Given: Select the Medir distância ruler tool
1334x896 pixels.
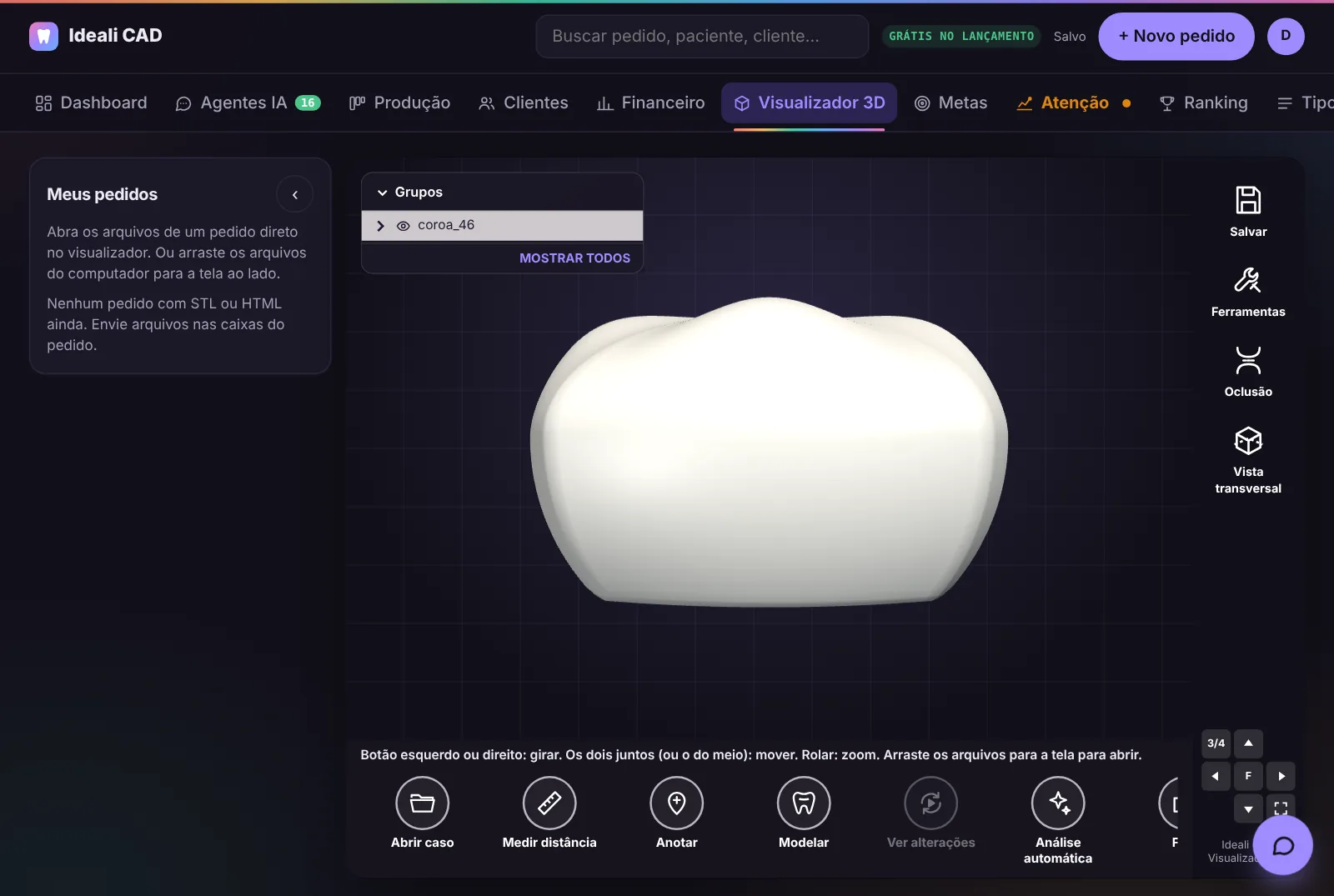Looking at the screenshot, I should click(x=549, y=803).
